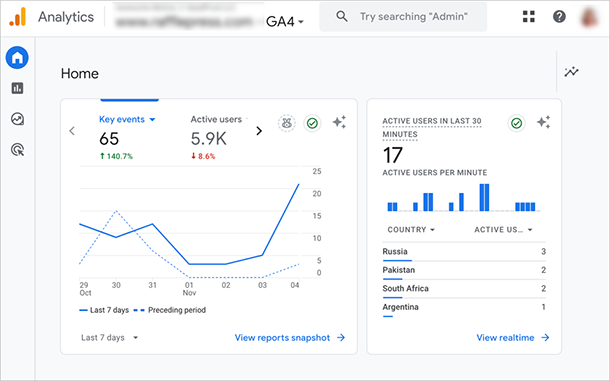Click the green check icon on the realtime card
The width and height of the screenshot is (610, 381).
pyautogui.click(x=517, y=123)
